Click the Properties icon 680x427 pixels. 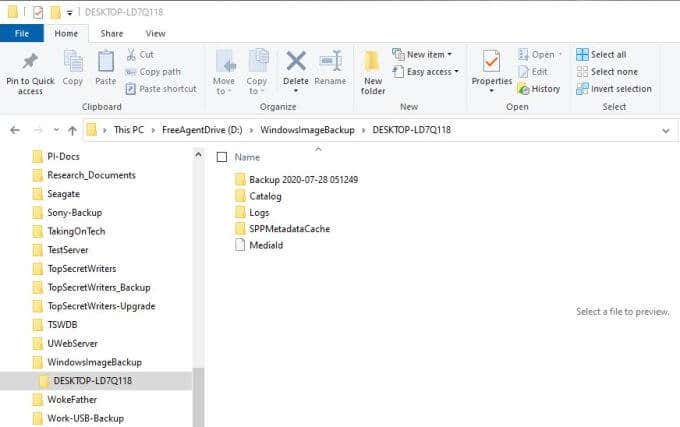tap(491, 62)
